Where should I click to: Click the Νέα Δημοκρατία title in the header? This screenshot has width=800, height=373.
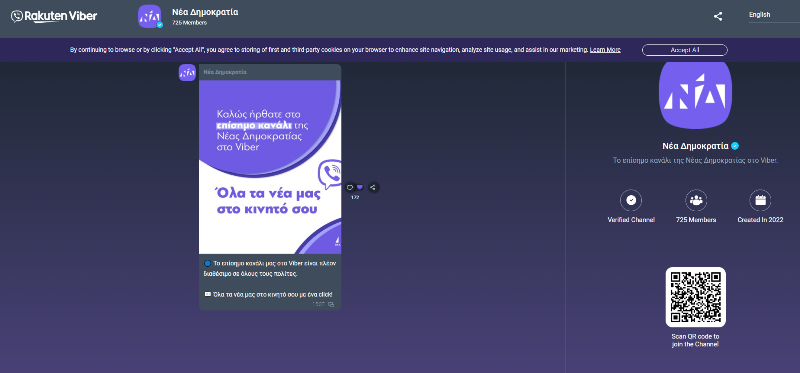pos(205,12)
